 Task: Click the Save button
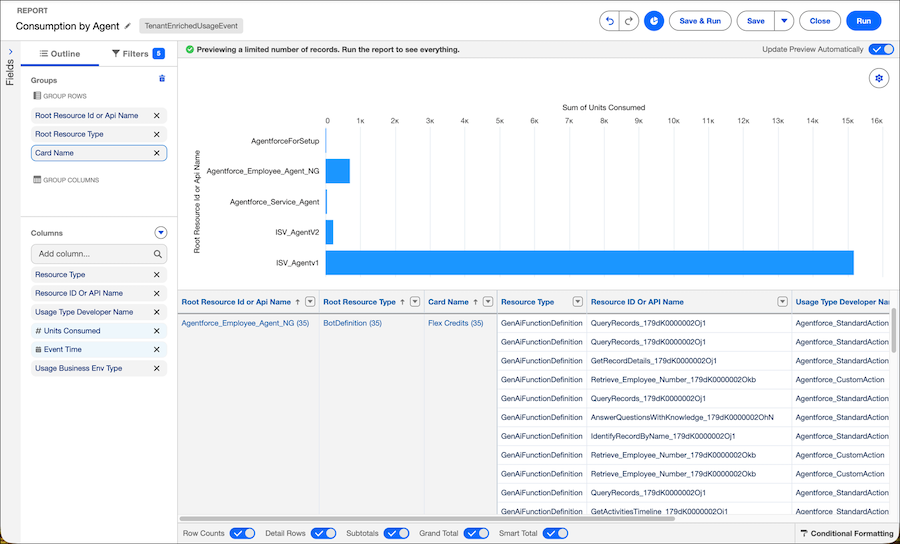755,21
